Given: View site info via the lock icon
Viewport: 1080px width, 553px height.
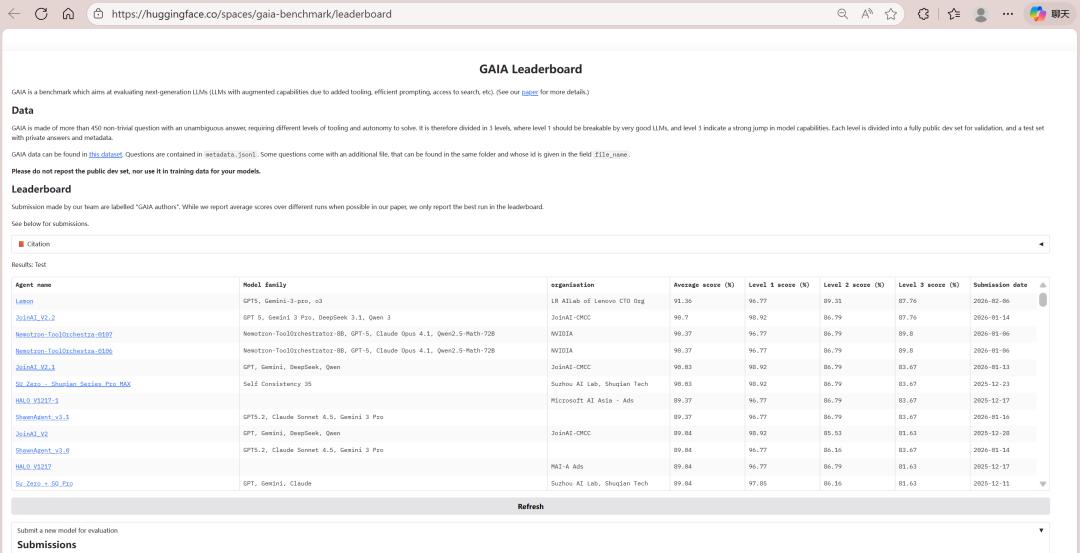Looking at the screenshot, I should click(98, 14).
